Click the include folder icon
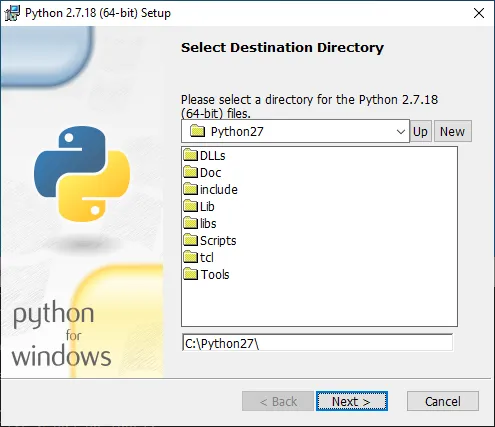Screen dimensions: 495x427 tap(191, 189)
